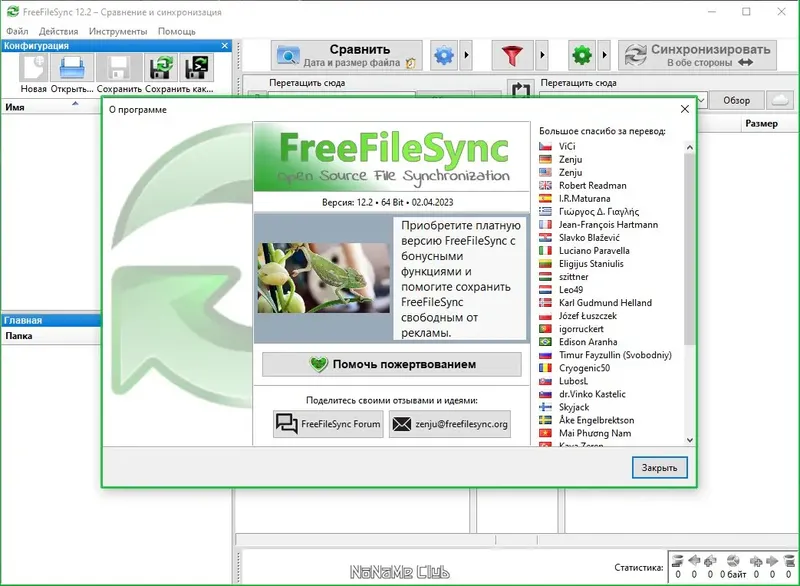
Task: Open the FreeFileSync Forum link button
Action: tap(328, 424)
